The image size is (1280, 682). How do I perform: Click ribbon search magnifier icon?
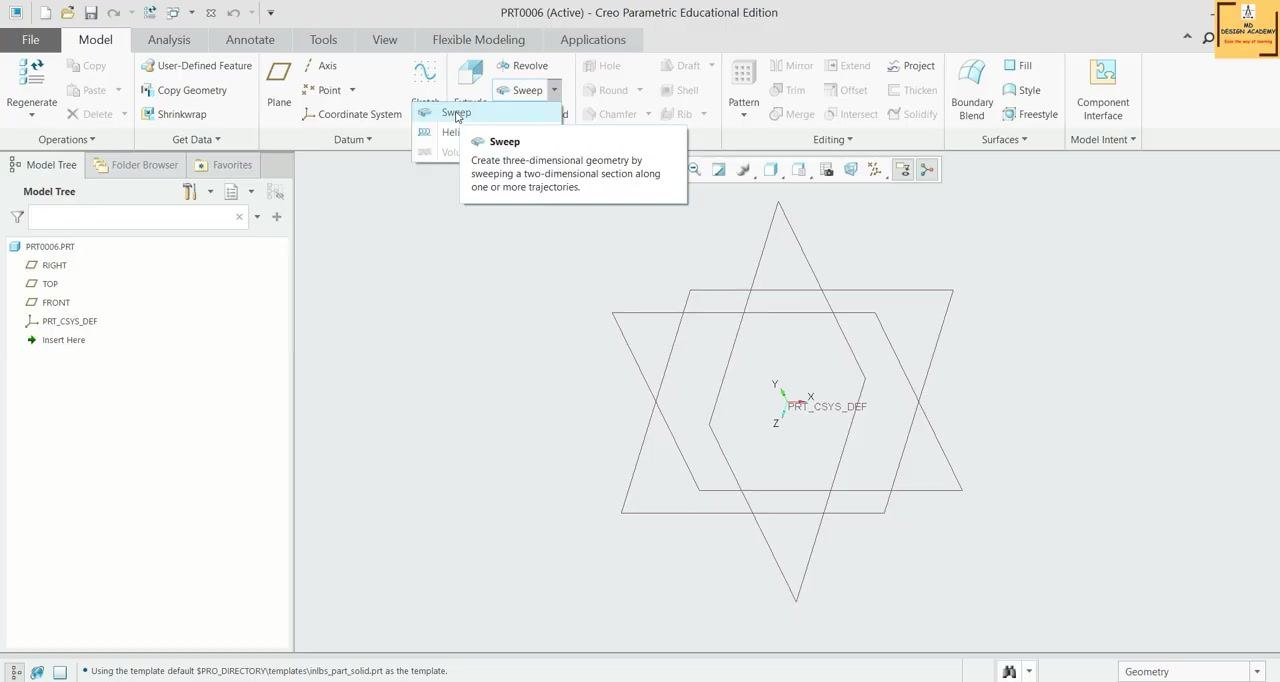tap(1208, 38)
